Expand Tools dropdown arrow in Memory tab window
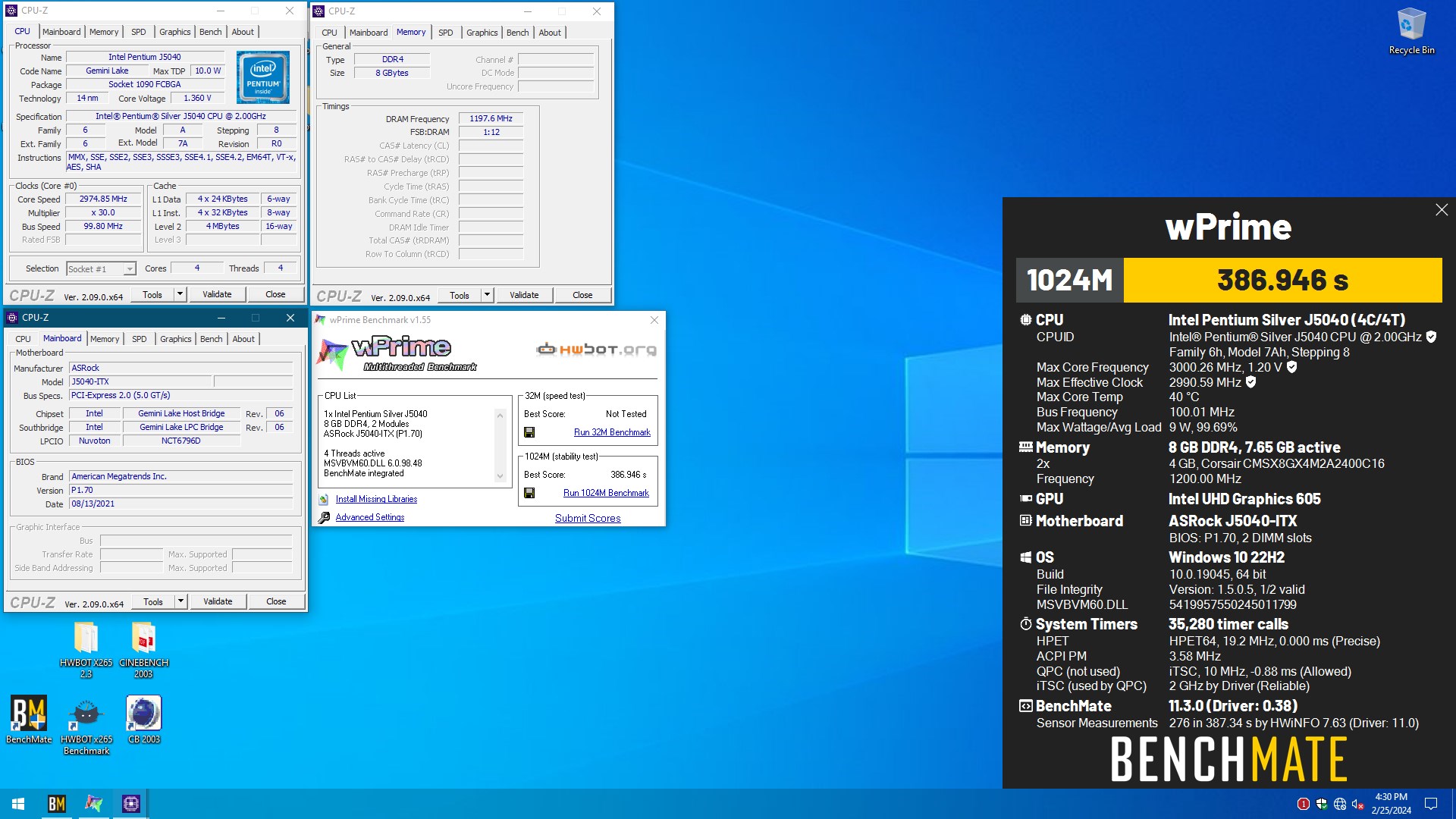1456x819 pixels. 487,295
